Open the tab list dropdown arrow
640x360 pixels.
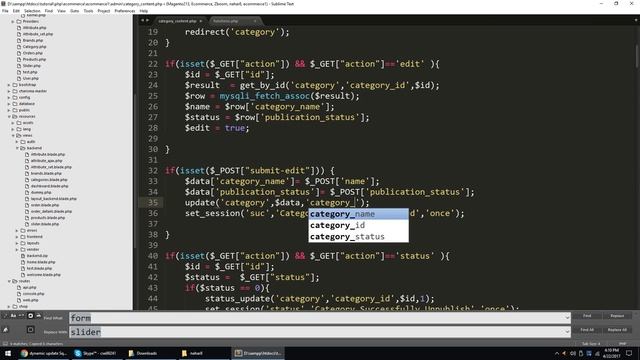(636, 20)
